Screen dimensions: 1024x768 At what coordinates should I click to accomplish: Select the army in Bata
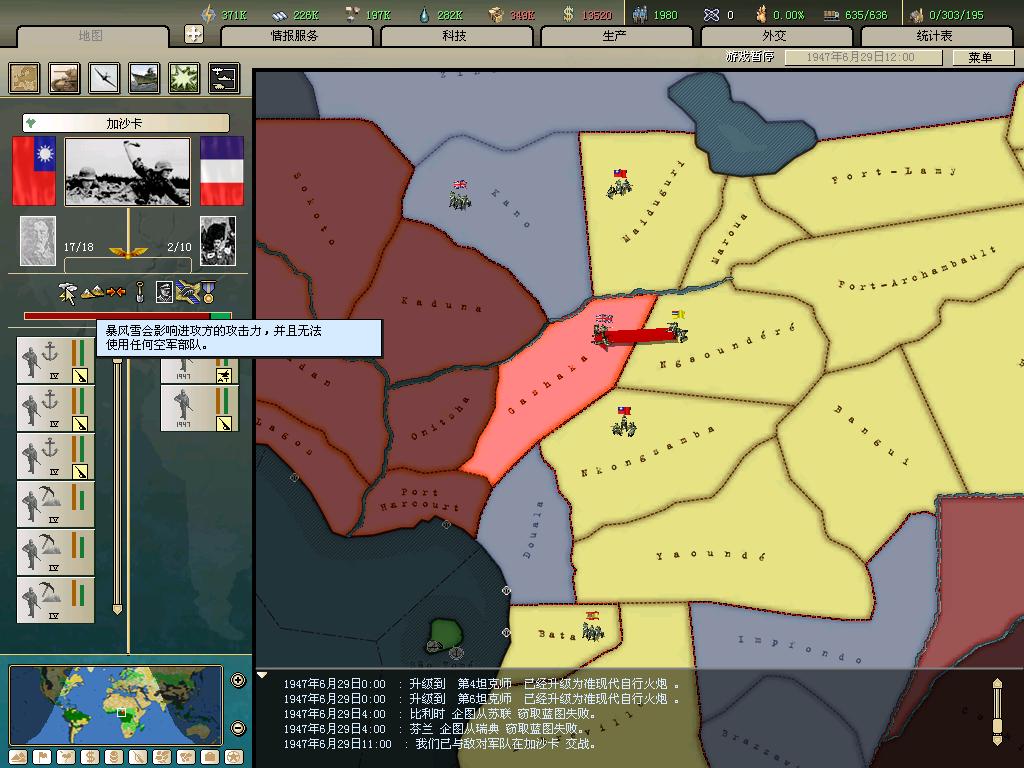point(593,626)
